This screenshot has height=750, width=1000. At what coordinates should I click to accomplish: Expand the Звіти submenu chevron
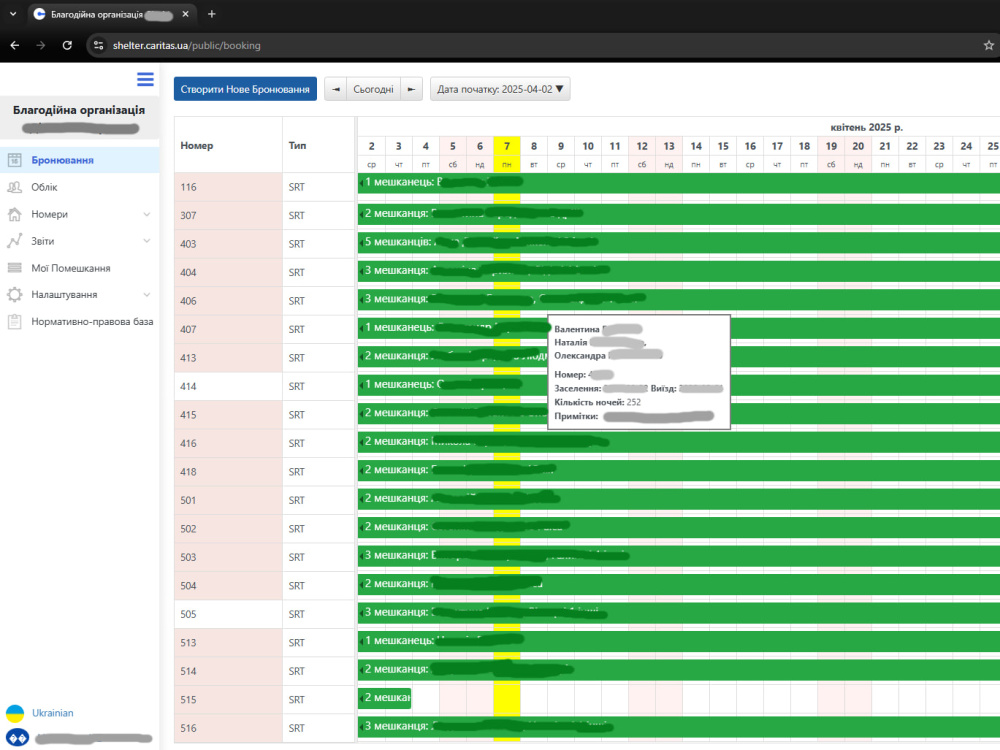pos(147,241)
